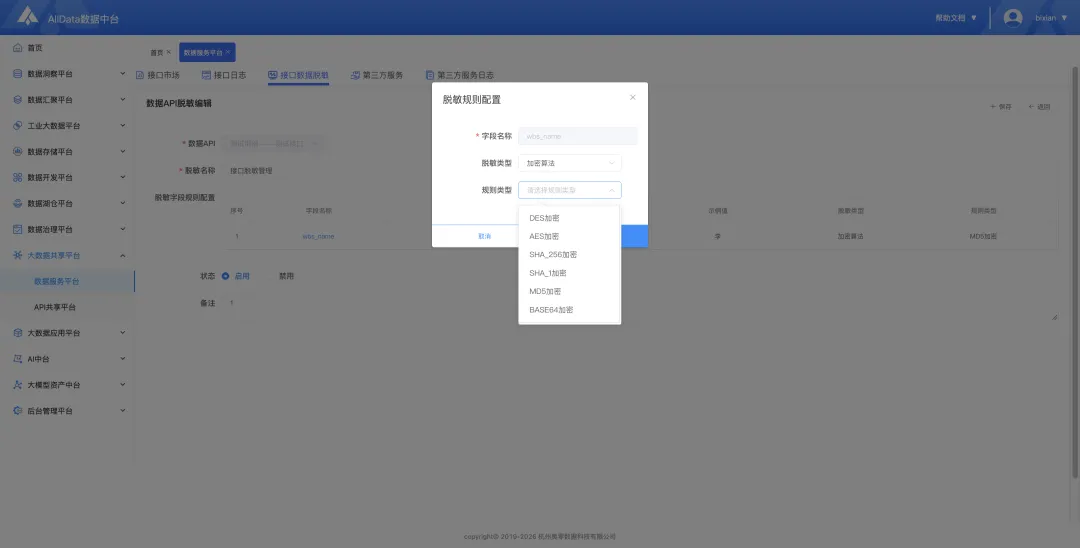The height and width of the screenshot is (548, 1080).
Task: Open the 数据API dropdown
Action: [273, 143]
